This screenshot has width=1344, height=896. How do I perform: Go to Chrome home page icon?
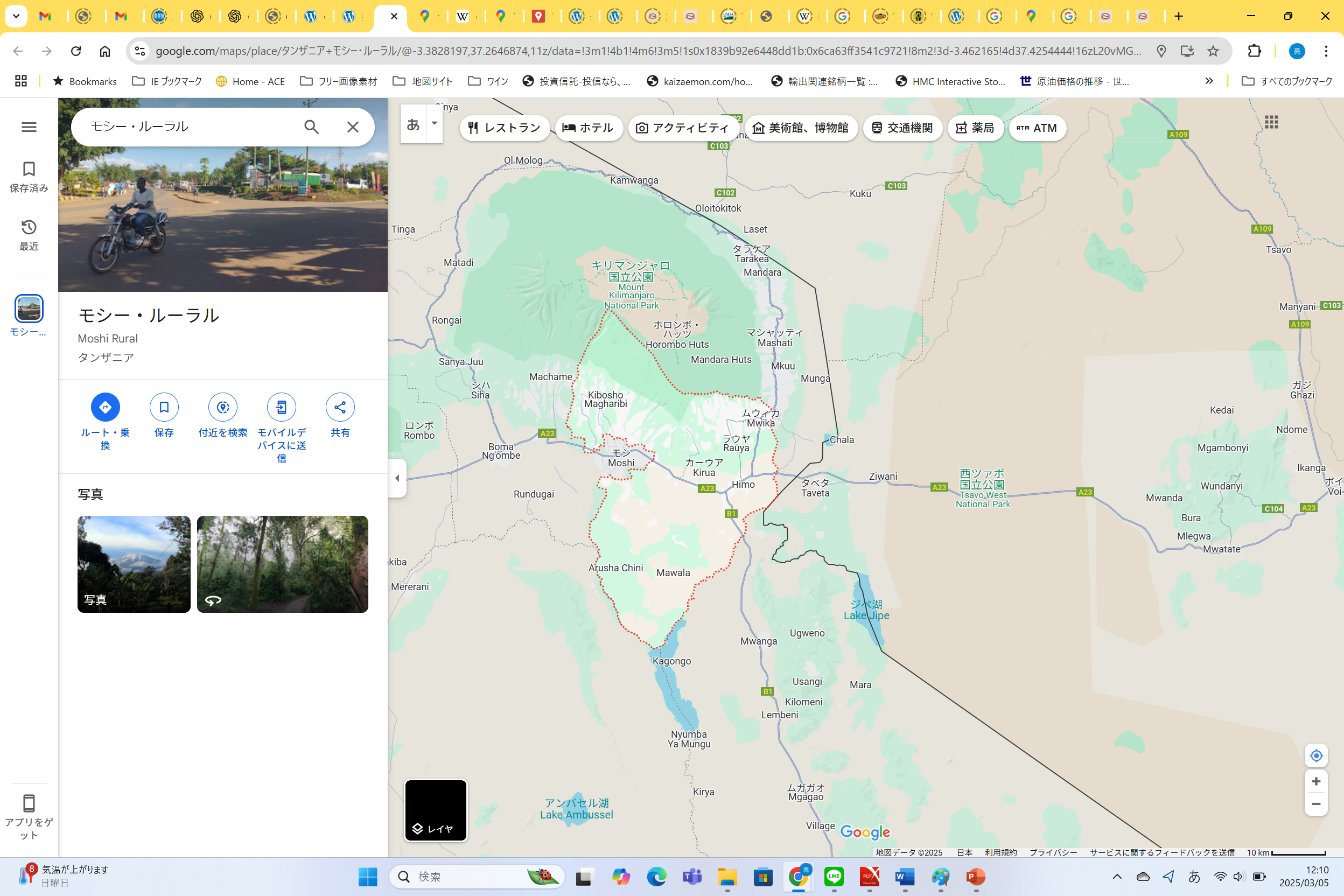tap(104, 51)
